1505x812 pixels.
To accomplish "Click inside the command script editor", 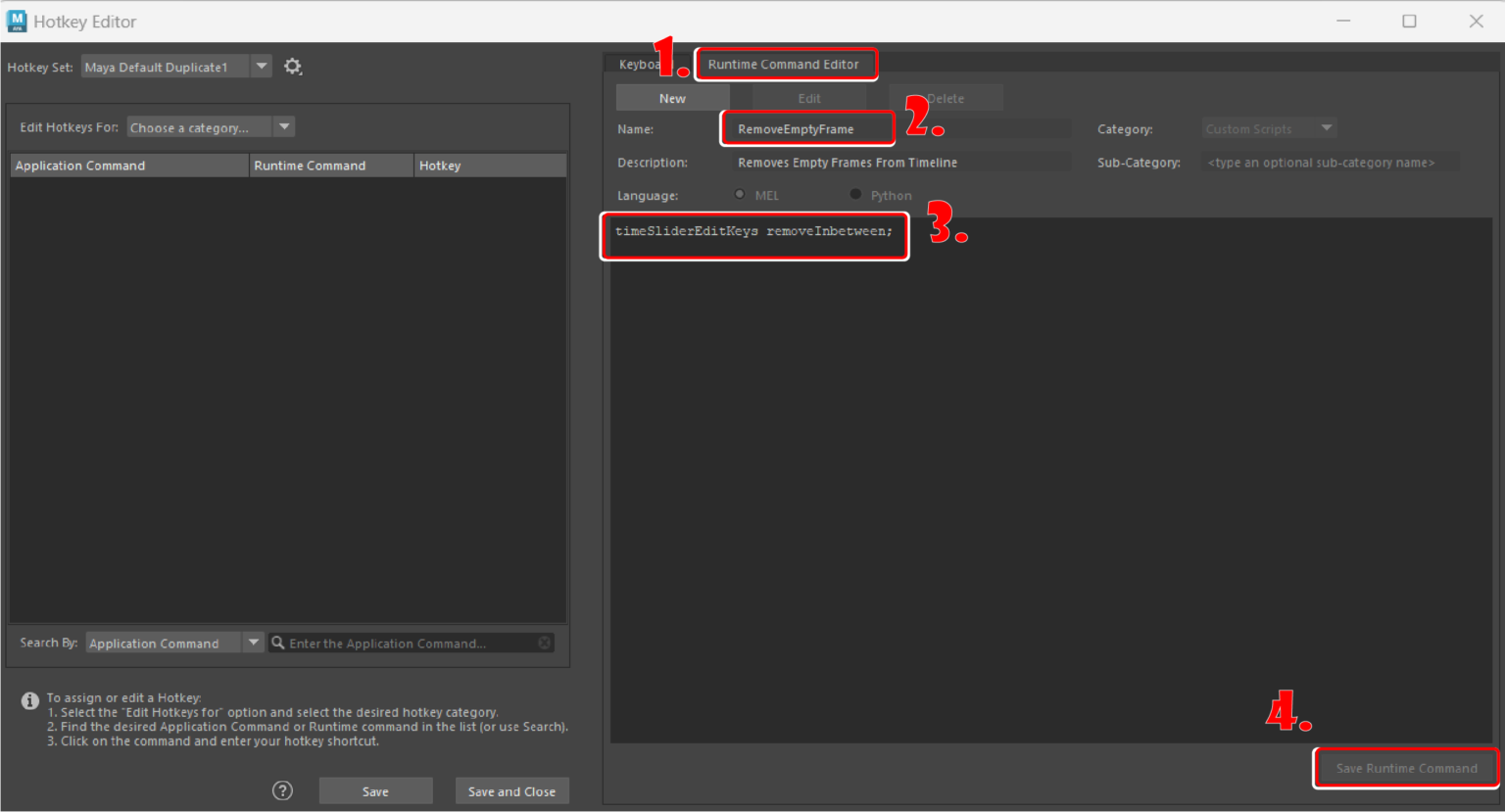I will [1050, 480].
